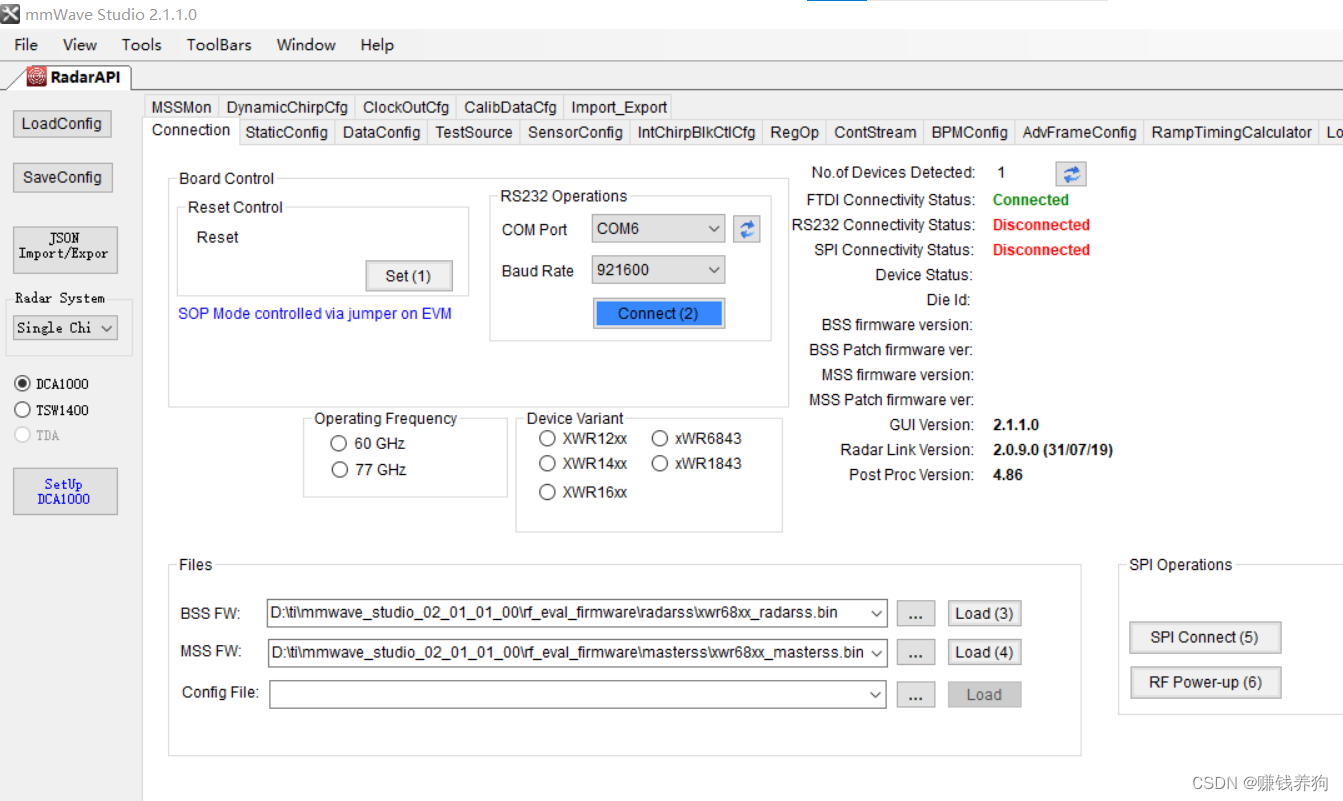
Task: Click the Load (3) BSS firmware button
Action: pos(984,614)
